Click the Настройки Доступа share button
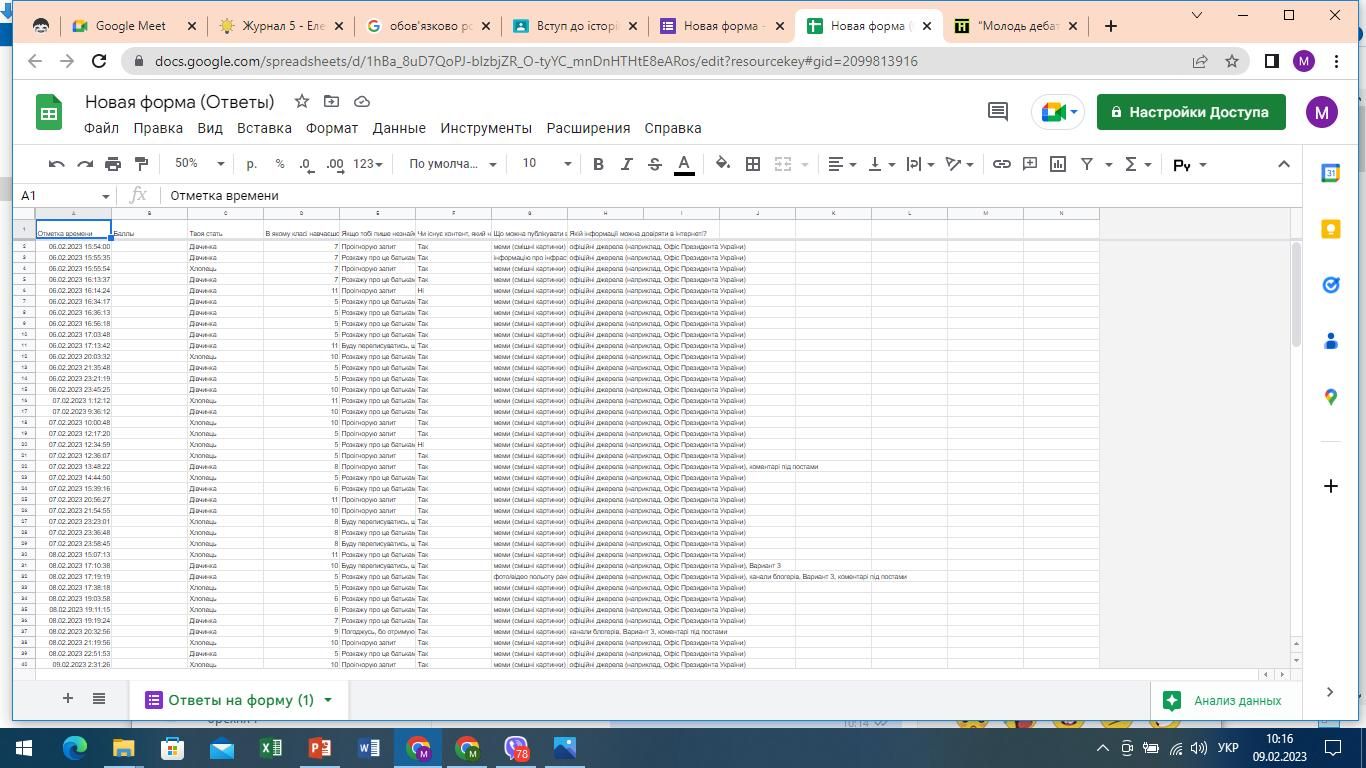The image size is (1366, 768). tap(1190, 112)
